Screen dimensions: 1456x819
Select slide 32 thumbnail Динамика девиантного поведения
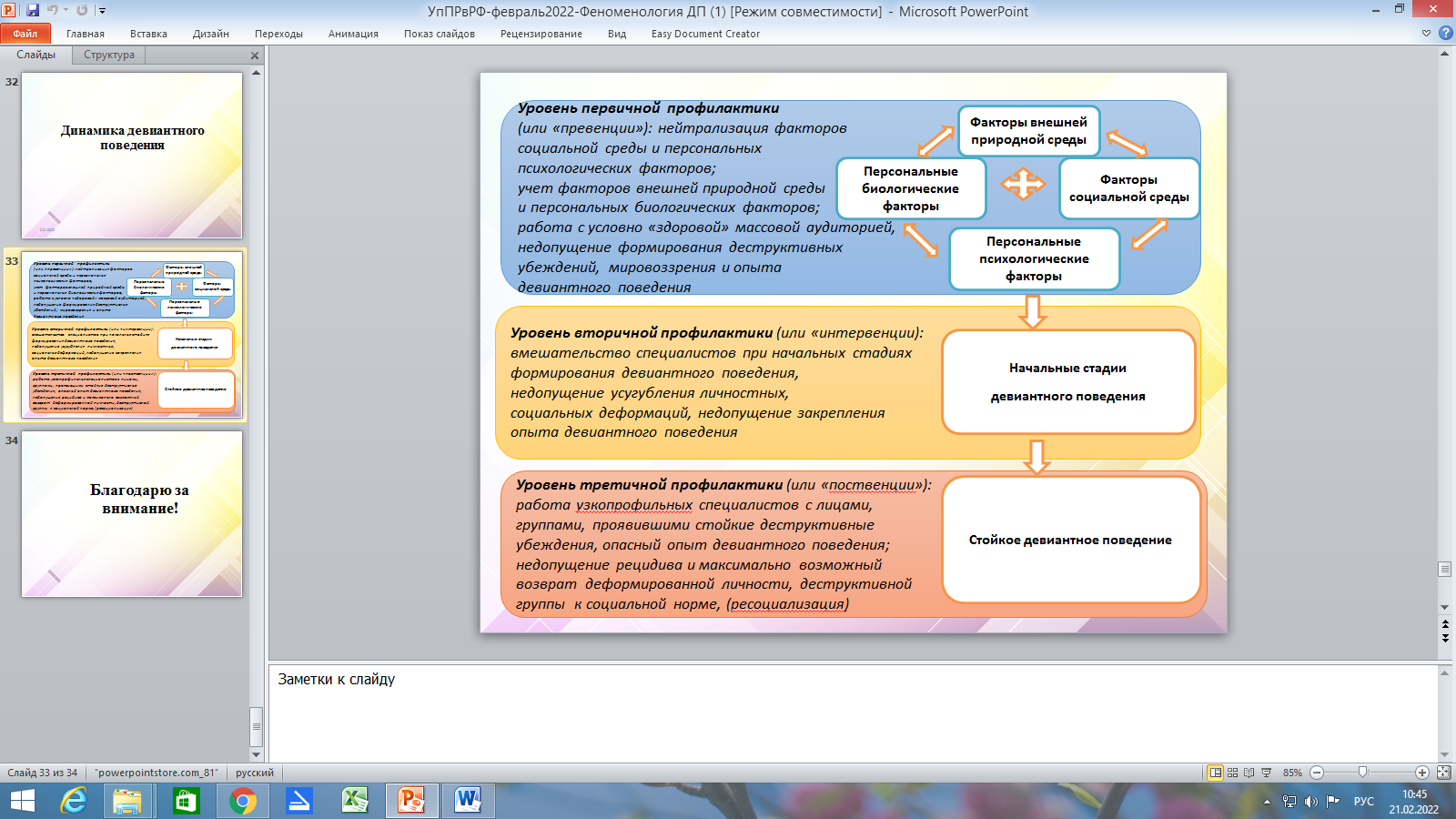132,156
